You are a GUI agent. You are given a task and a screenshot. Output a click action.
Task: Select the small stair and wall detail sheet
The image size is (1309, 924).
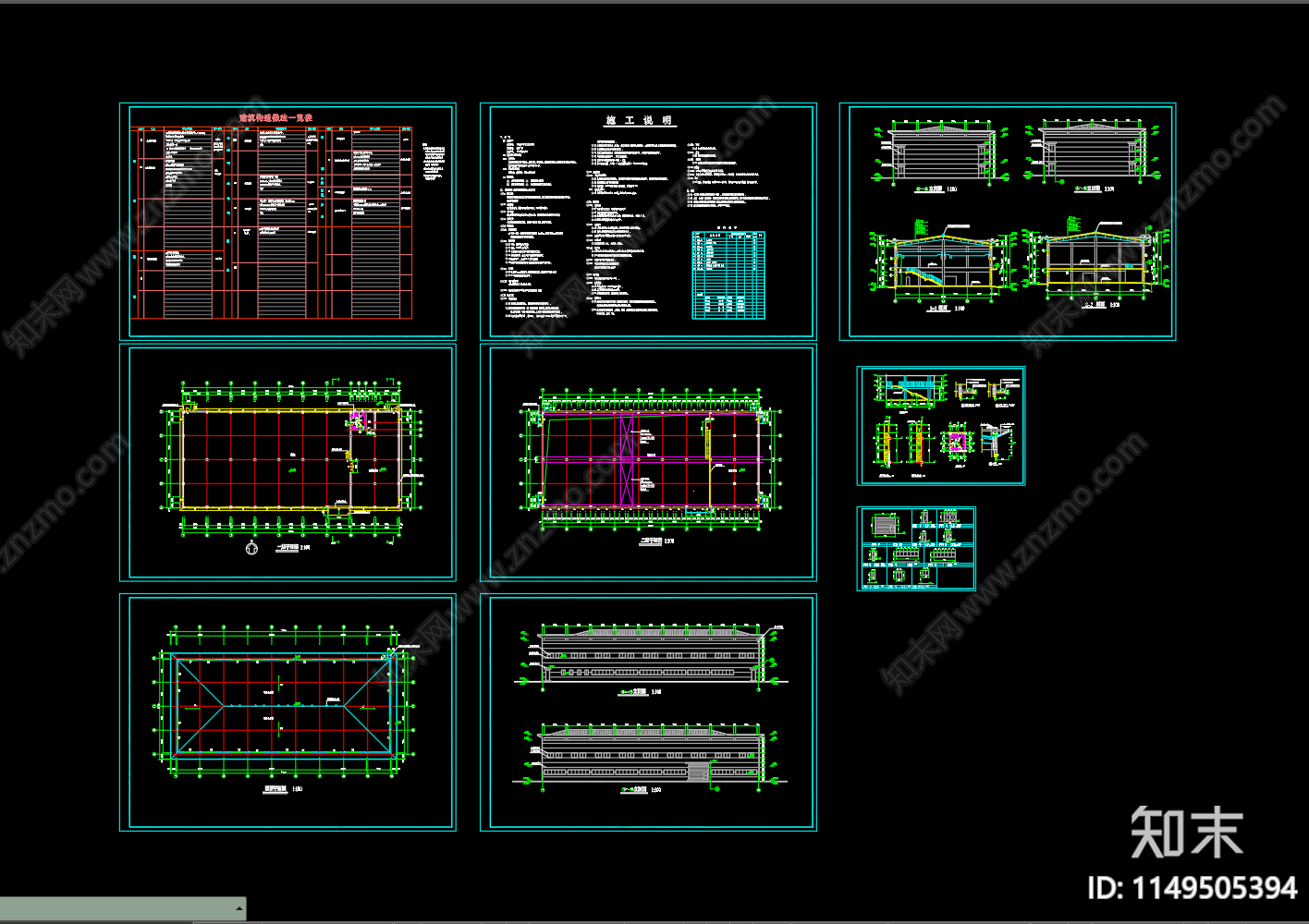(x=941, y=426)
